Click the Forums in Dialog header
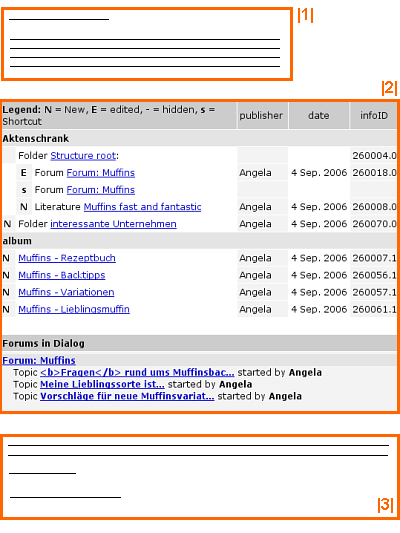 (x=199, y=343)
